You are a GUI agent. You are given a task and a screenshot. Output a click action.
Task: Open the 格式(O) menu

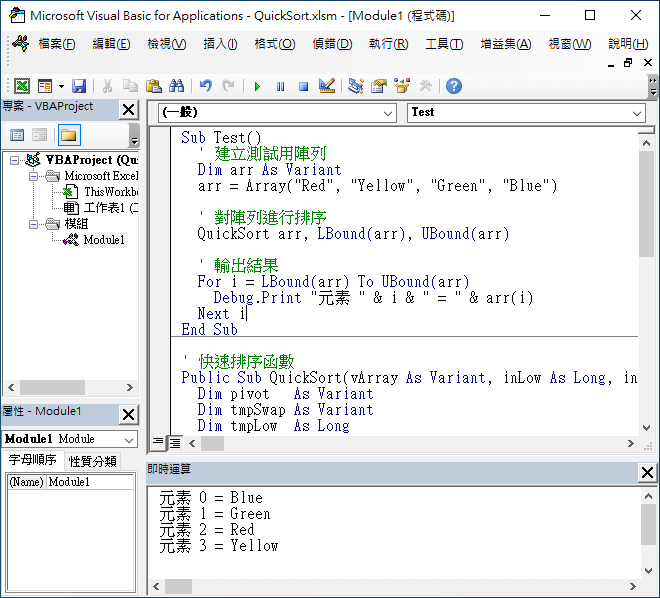[x=275, y=44]
